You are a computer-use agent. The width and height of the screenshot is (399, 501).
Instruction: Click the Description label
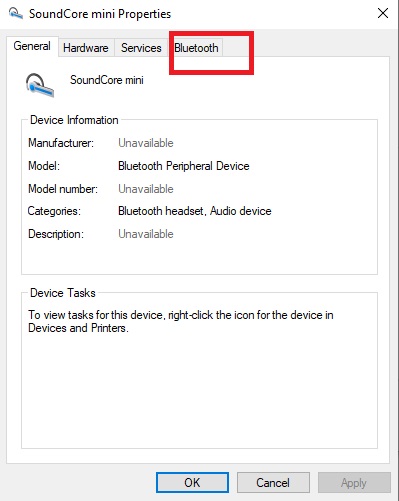56,234
